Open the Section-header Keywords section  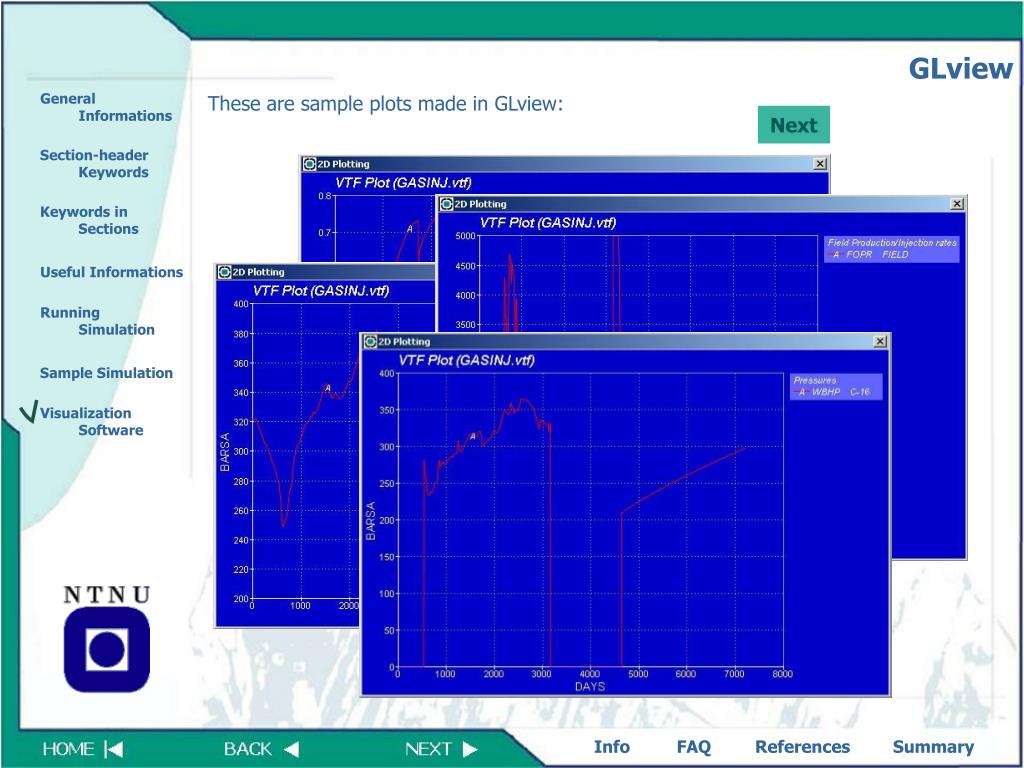(x=94, y=164)
